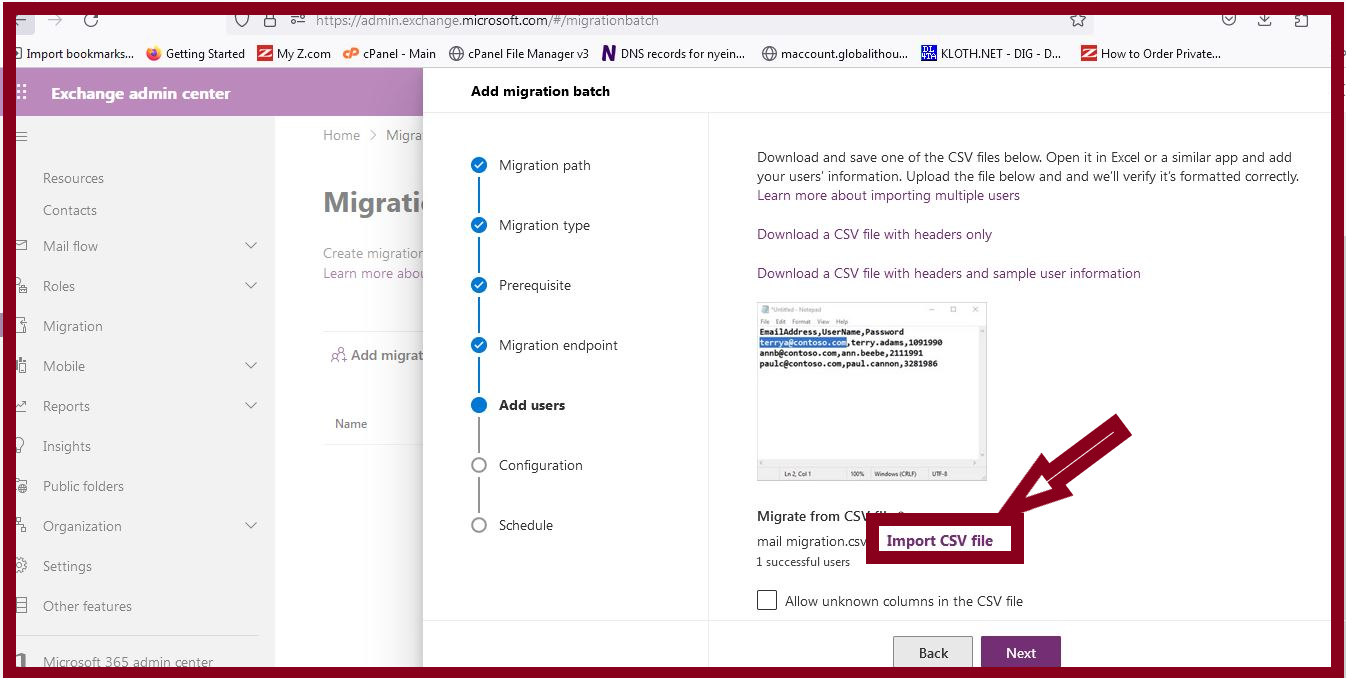This screenshot has height=678, width=1346.
Task: Open cPanel File Manager v3 bookmark
Action: pos(519,54)
